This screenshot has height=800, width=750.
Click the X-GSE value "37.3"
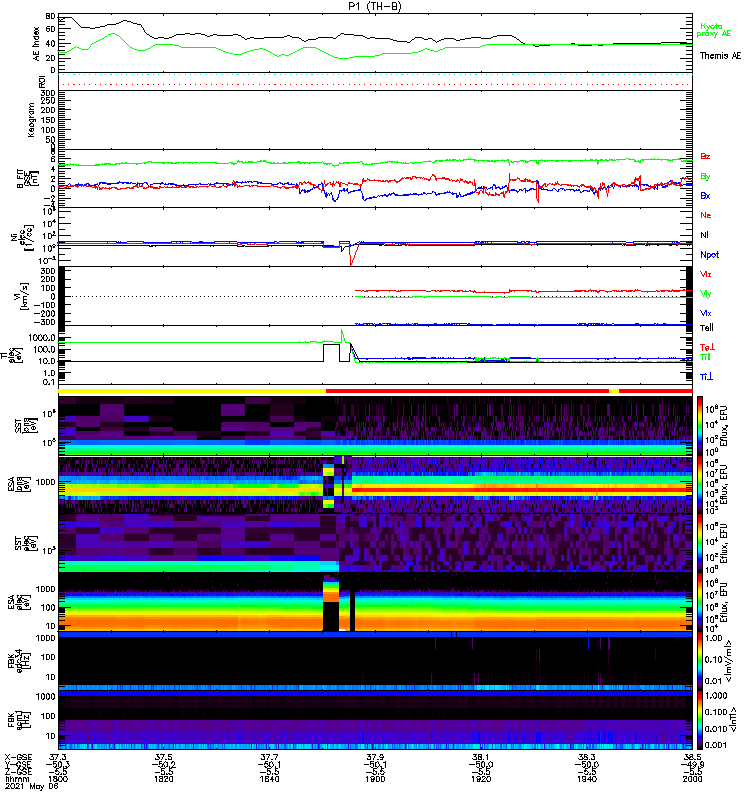point(58,757)
